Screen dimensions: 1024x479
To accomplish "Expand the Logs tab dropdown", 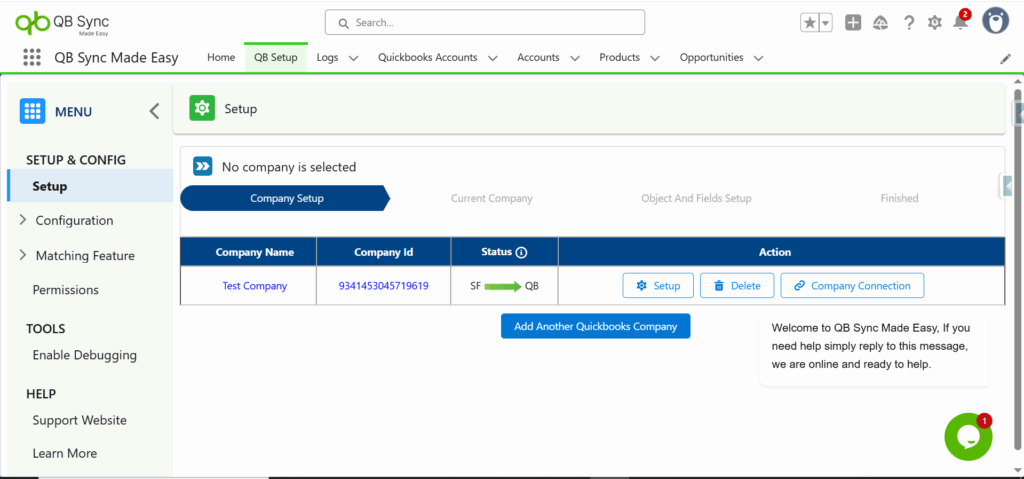I will [353, 58].
